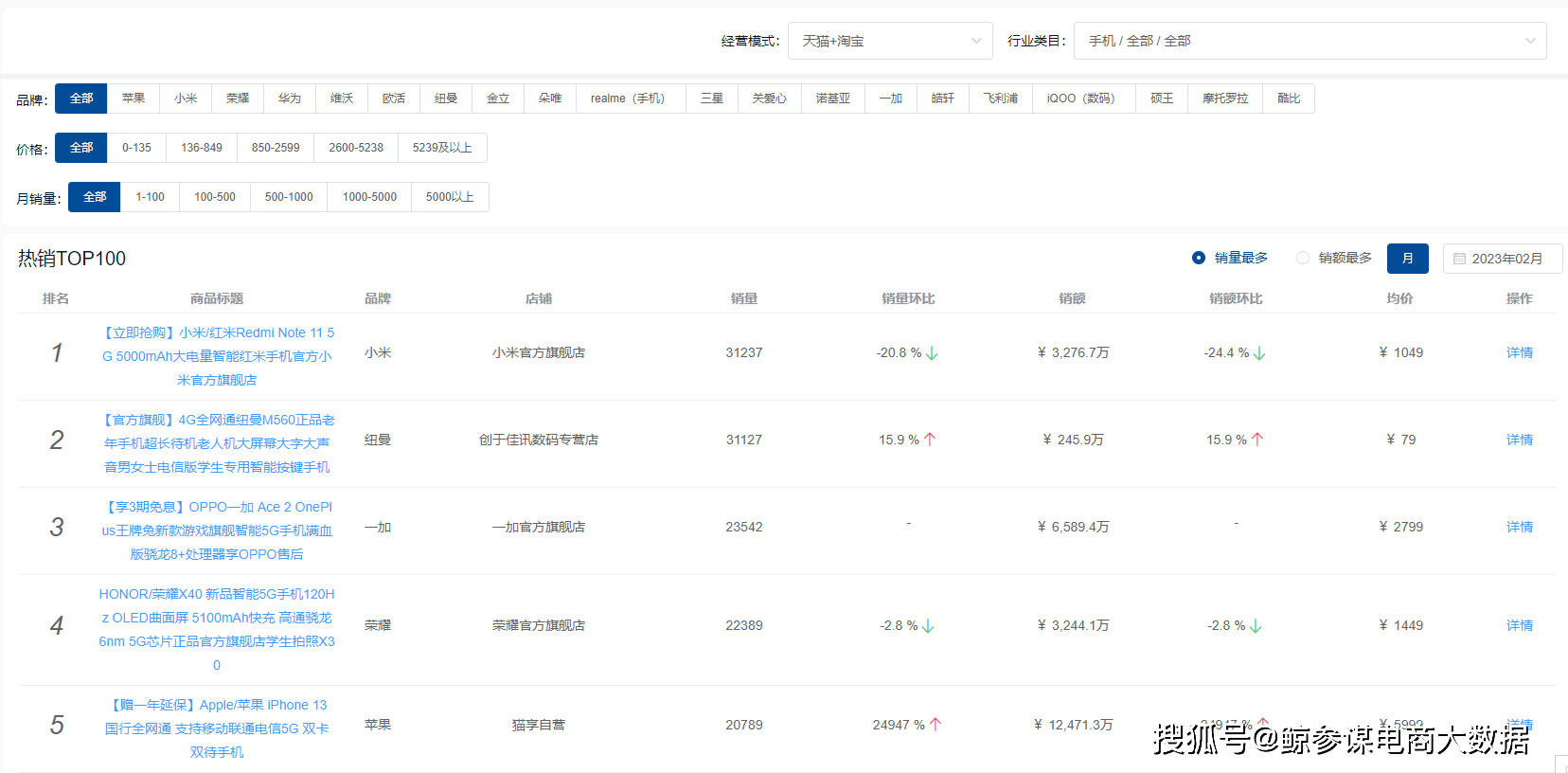Filter brand by 朵唯
1568x773 pixels.
(550, 99)
